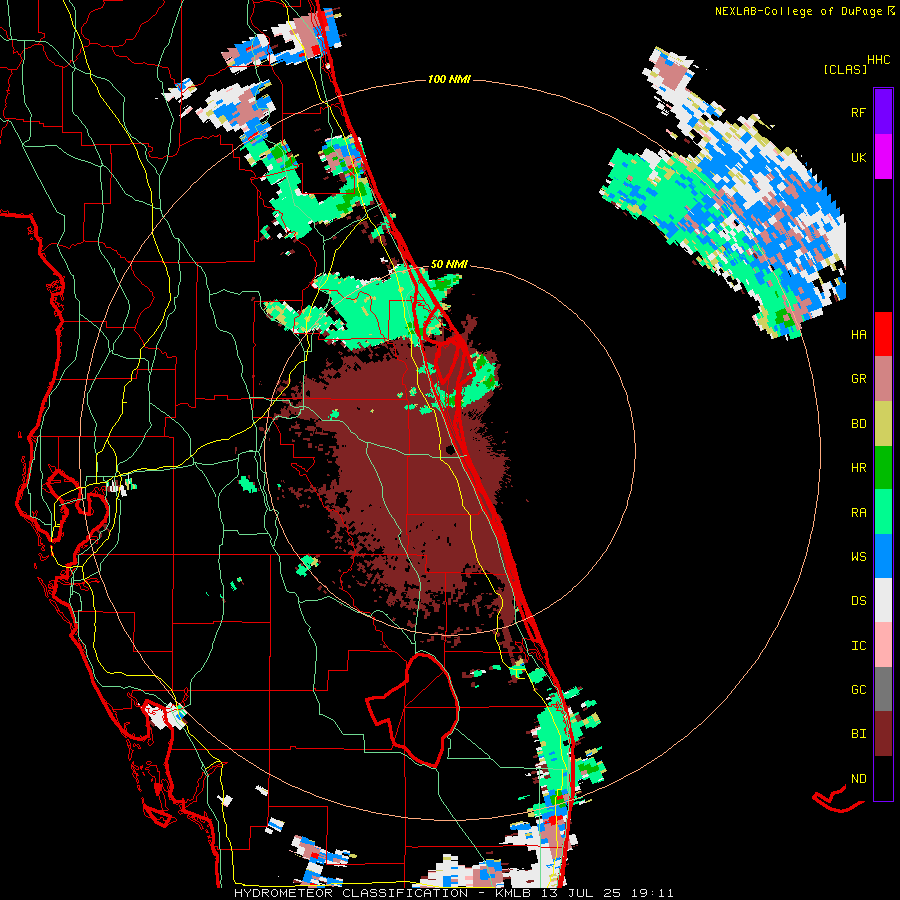The width and height of the screenshot is (900, 900).
Task: Click the 'DS' legend label
Action: pos(858,600)
